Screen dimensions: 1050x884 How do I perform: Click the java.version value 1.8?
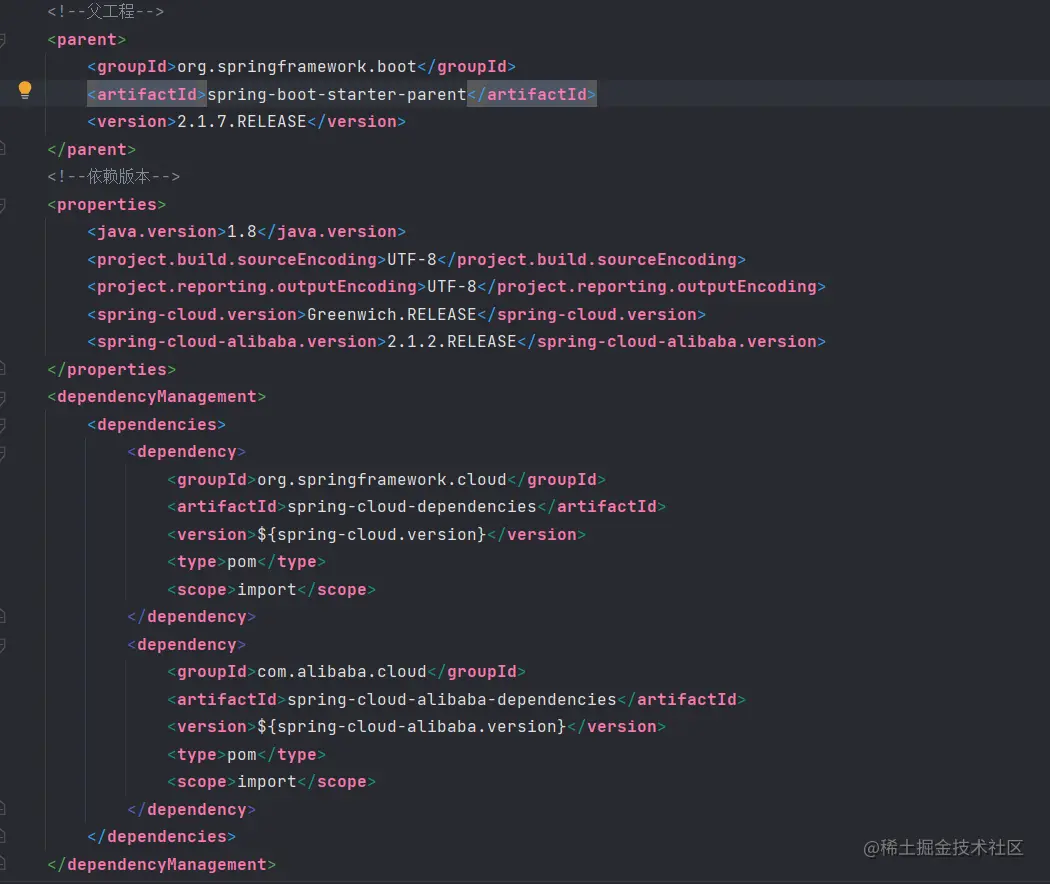click(242, 232)
